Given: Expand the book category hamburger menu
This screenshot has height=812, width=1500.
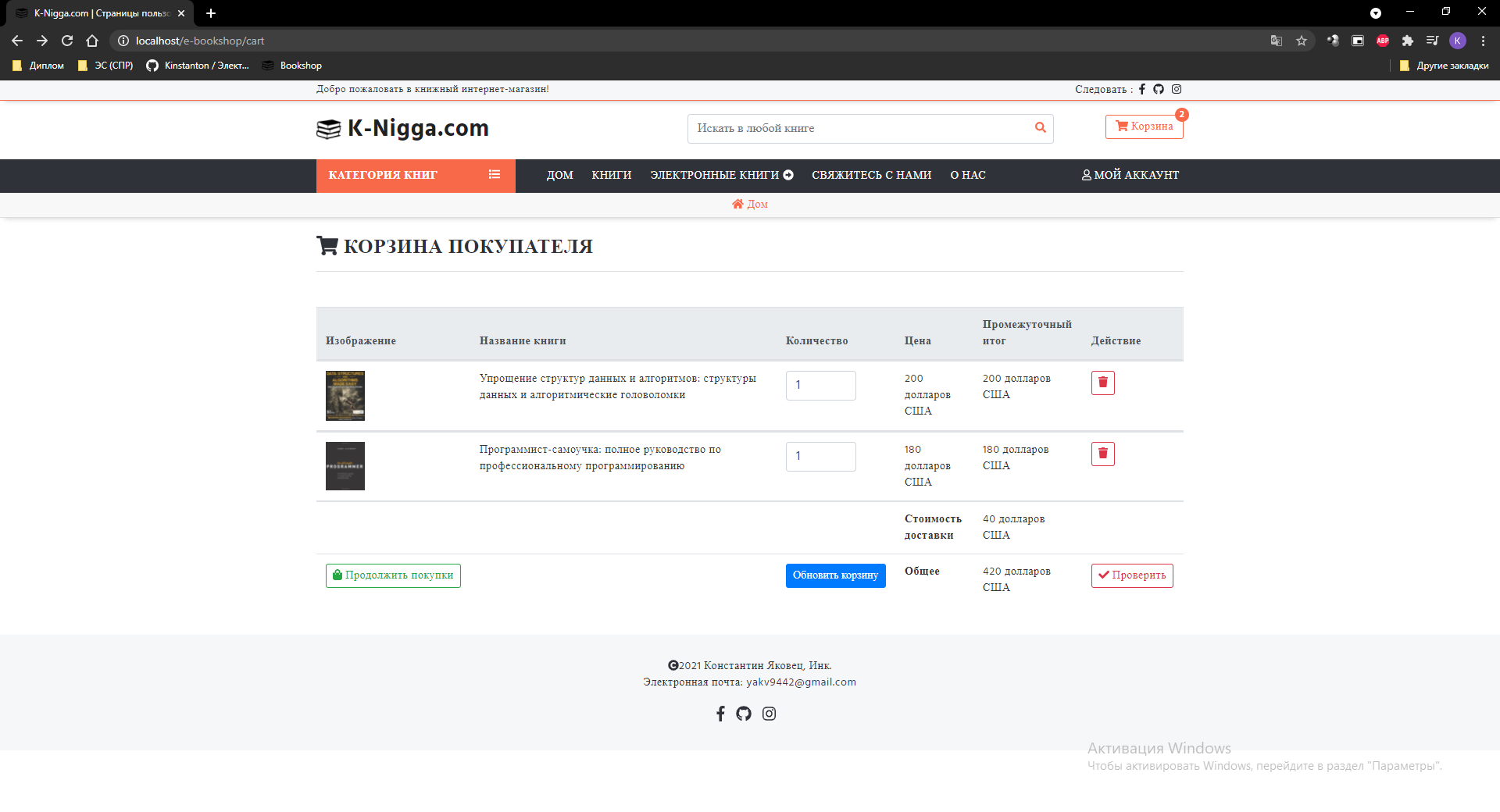Looking at the screenshot, I should coord(494,175).
